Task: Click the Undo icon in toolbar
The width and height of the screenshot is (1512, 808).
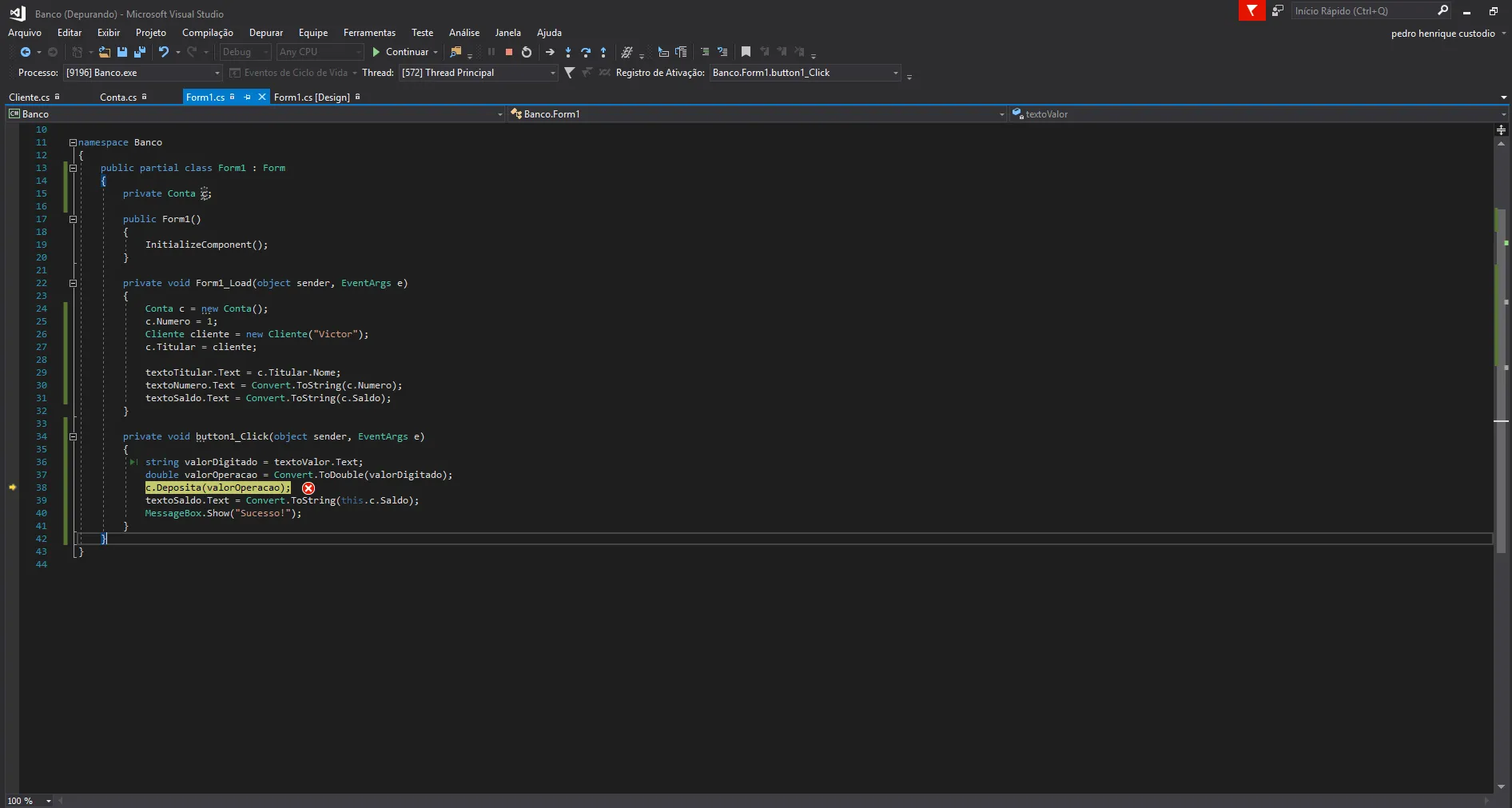Action: 164,52
